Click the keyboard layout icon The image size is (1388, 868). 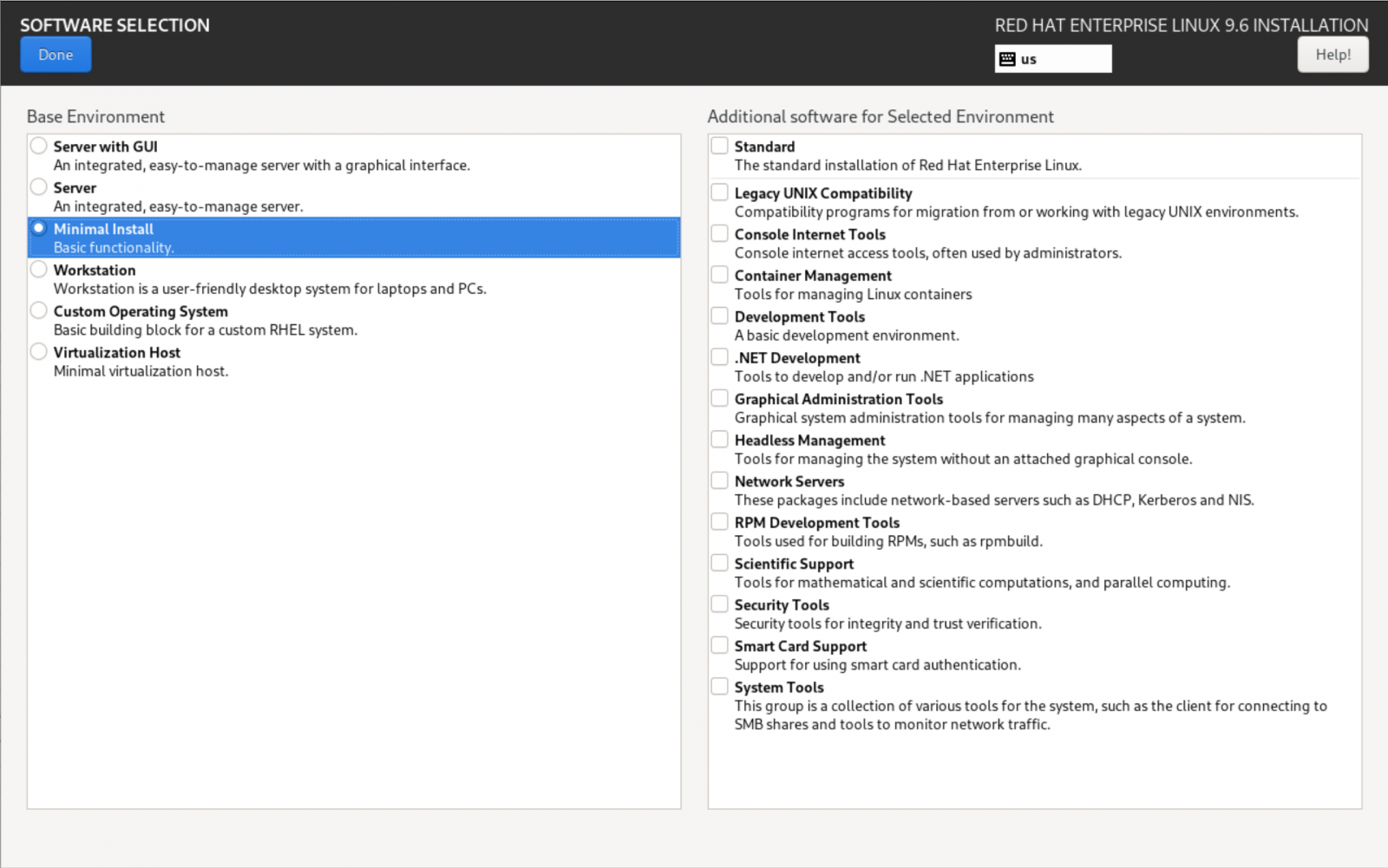point(1007,59)
